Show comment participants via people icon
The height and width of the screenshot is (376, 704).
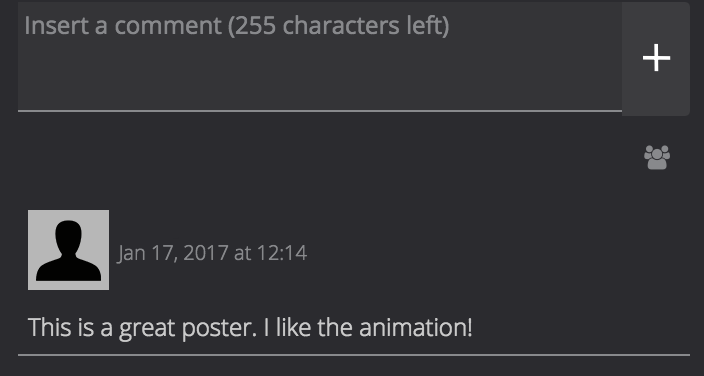[657, 157]
